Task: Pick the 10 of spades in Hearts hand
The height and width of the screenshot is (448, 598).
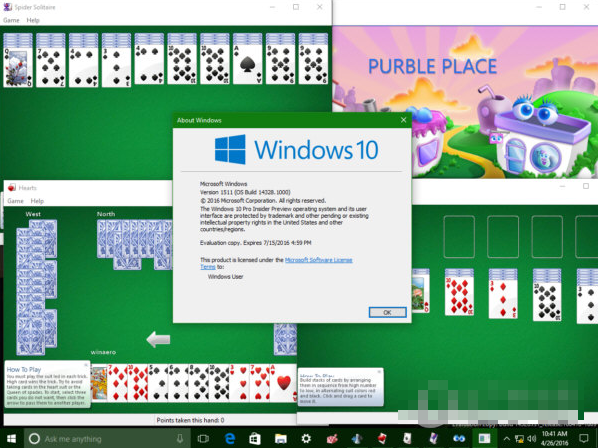Action: (x=219, y=383)
